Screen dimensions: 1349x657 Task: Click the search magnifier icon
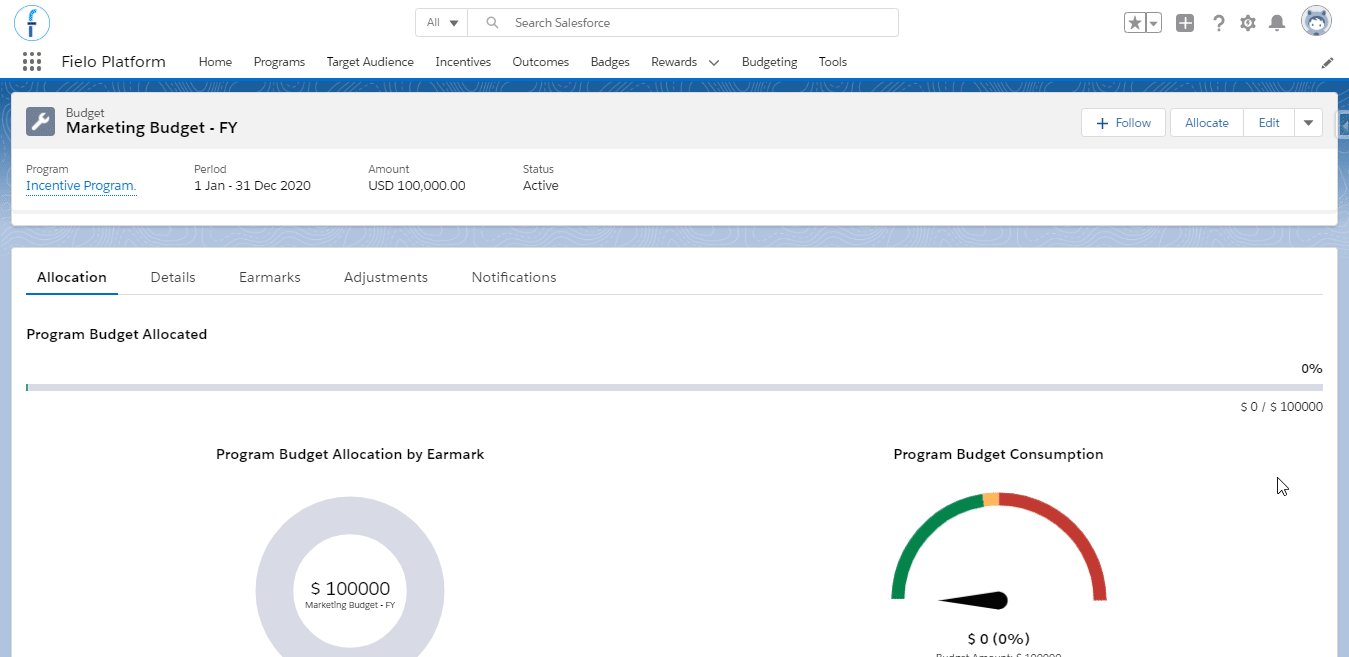point(490,23)
